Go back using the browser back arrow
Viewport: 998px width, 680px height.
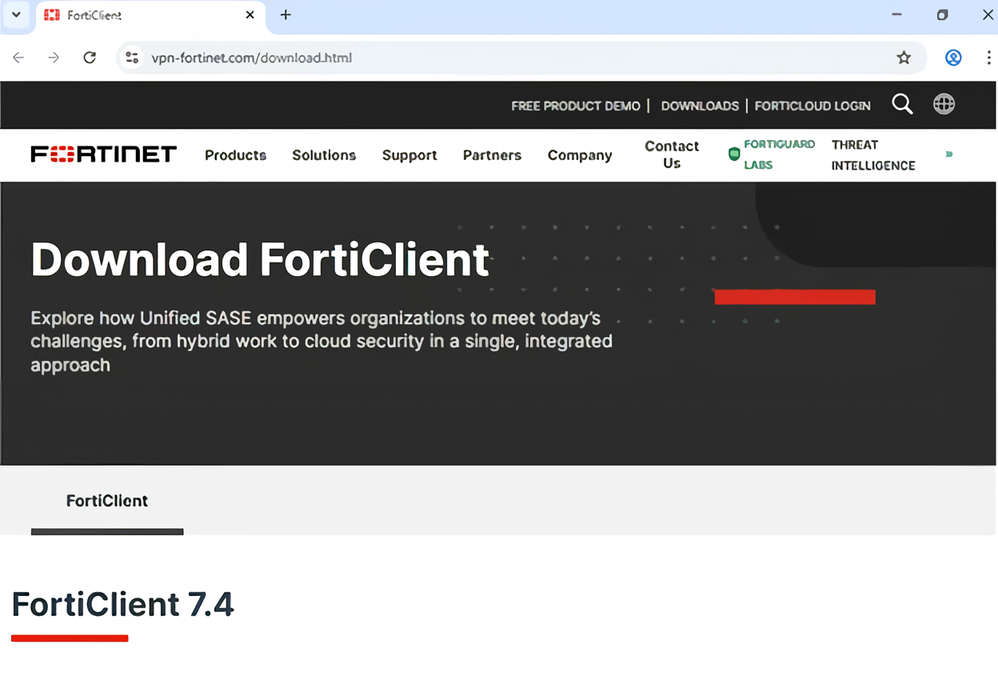18,57
